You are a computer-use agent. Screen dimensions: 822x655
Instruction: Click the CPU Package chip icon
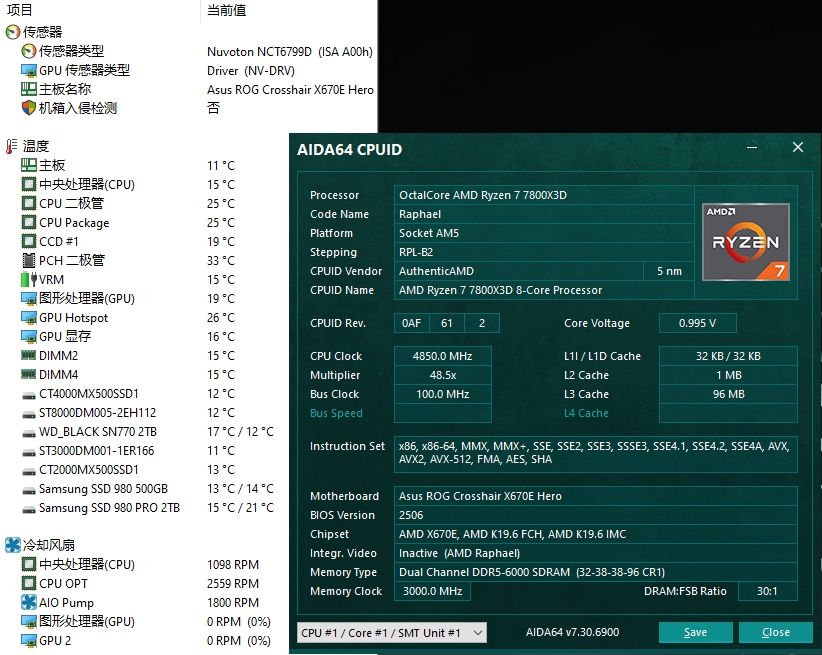pyautogui.click(x=29, y=222)
